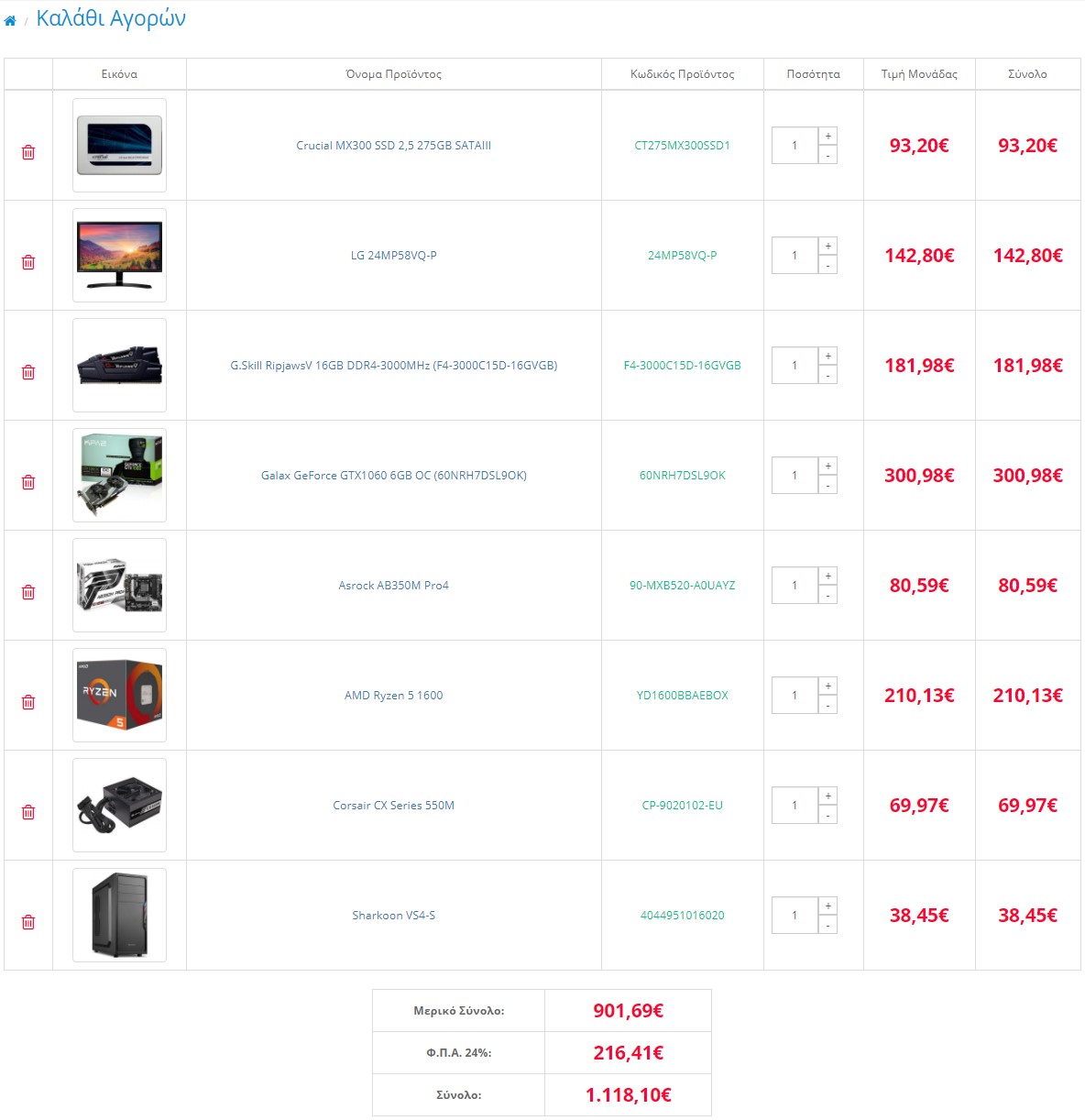Decrease quantity of Corsair CX Series 550M

[828, 815]
